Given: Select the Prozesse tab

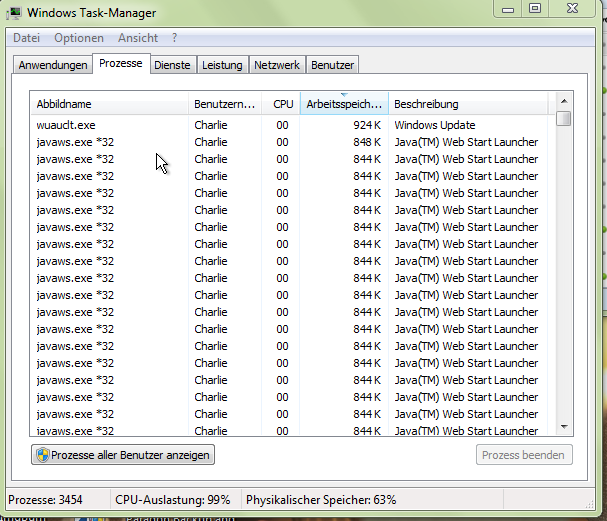Looking at the screenshot, I should click(121, 63).
